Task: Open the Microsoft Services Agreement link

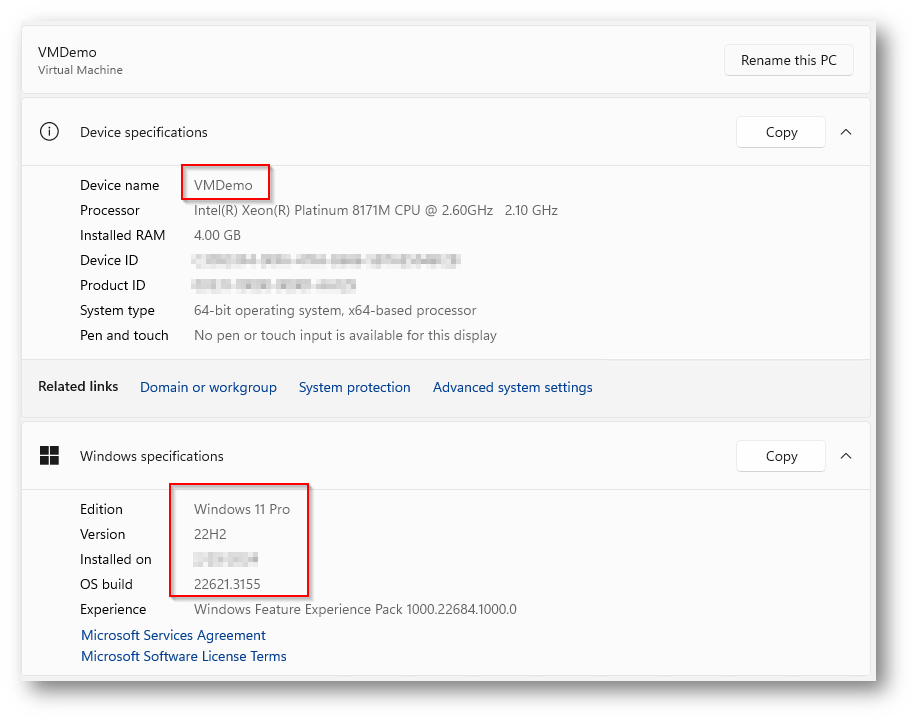Action: point(173,635)
